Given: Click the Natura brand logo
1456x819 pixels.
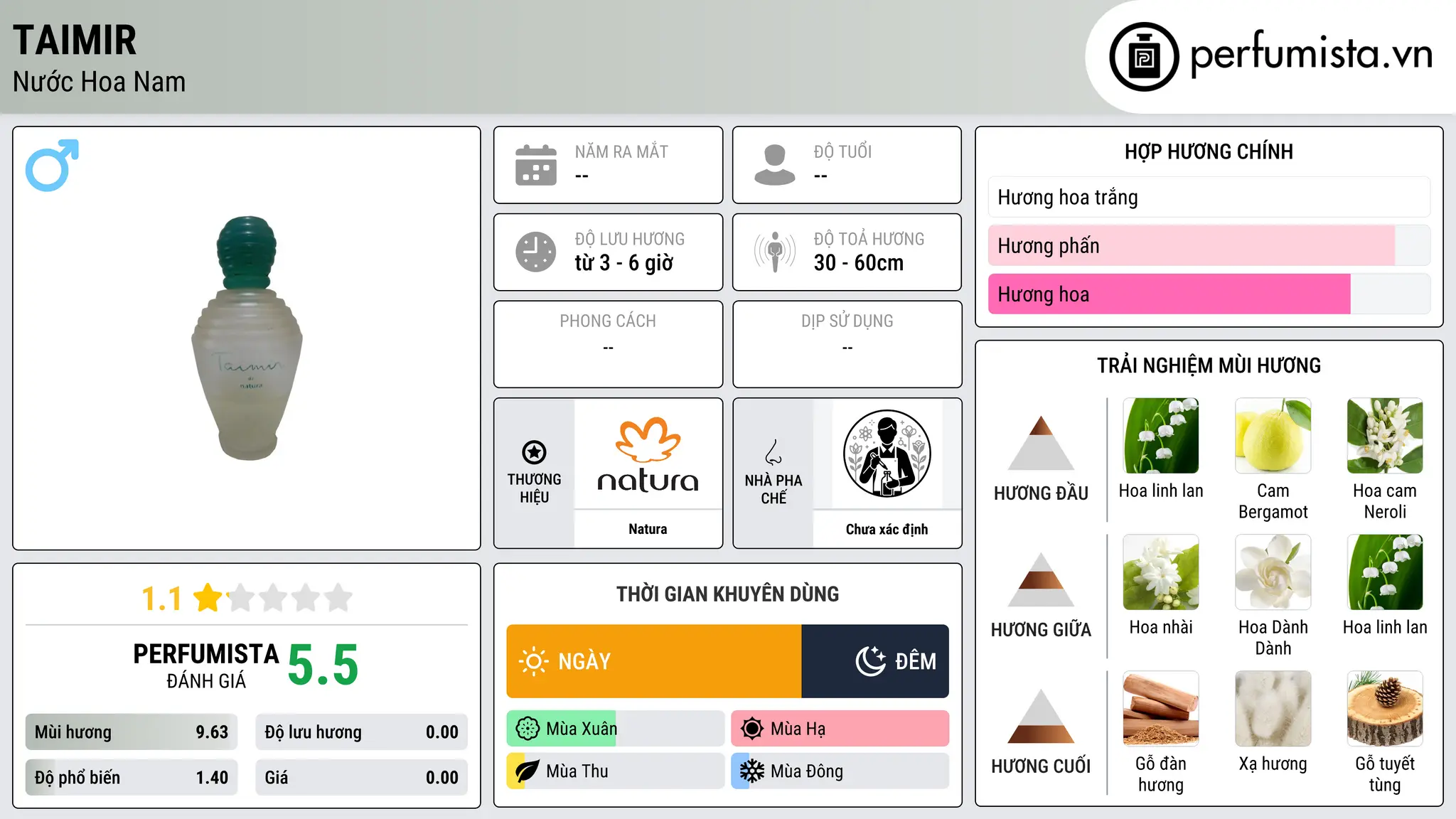Looking at the screenshot, I should point(648,455).
